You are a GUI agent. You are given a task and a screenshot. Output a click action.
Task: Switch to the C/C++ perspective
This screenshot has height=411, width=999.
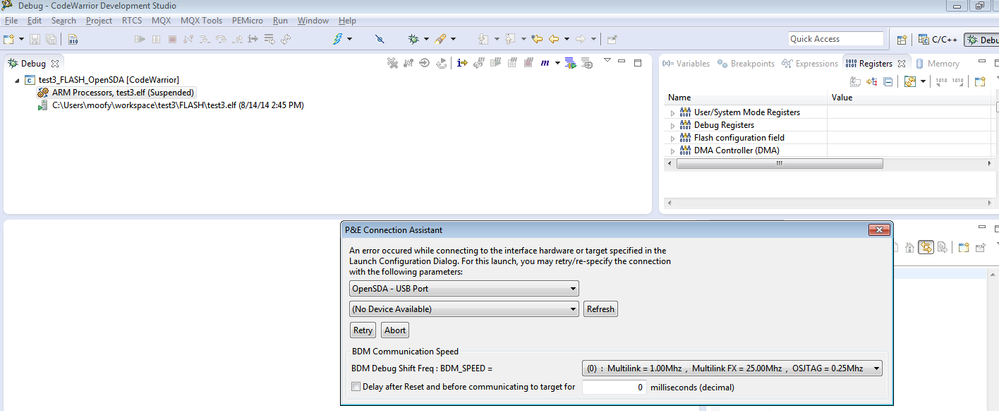tap(938, 40)
